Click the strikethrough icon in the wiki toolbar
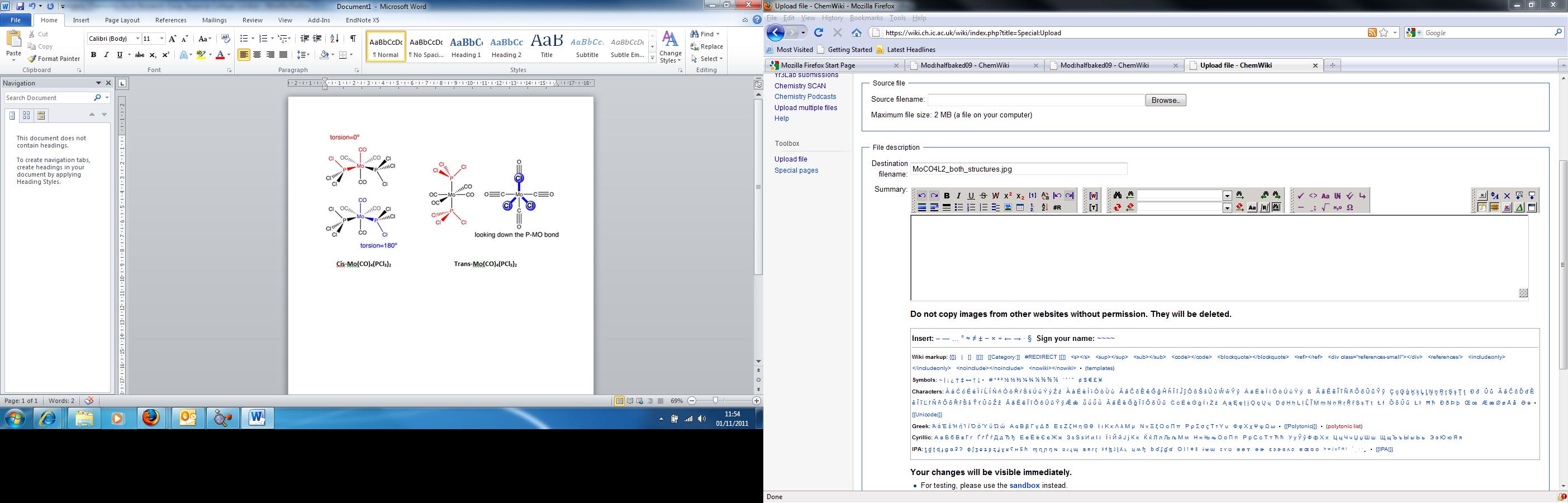The width and height of the screenshot is (1568, 503). pos(983,196)
